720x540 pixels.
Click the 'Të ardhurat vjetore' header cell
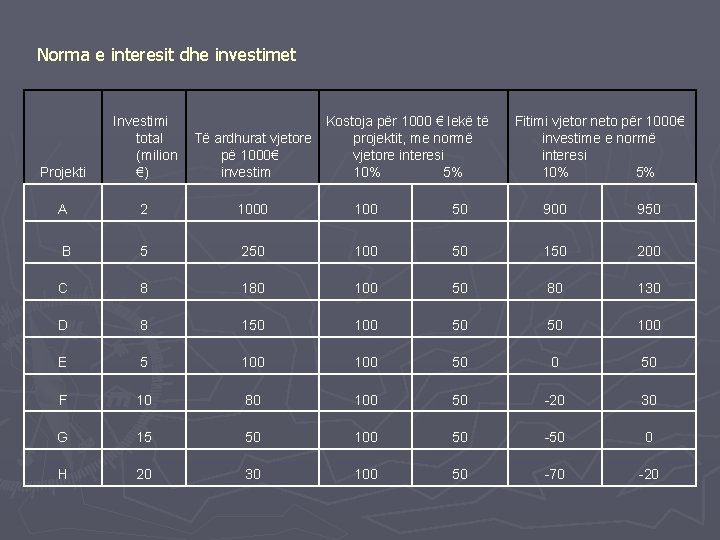(x=253, y=137)
